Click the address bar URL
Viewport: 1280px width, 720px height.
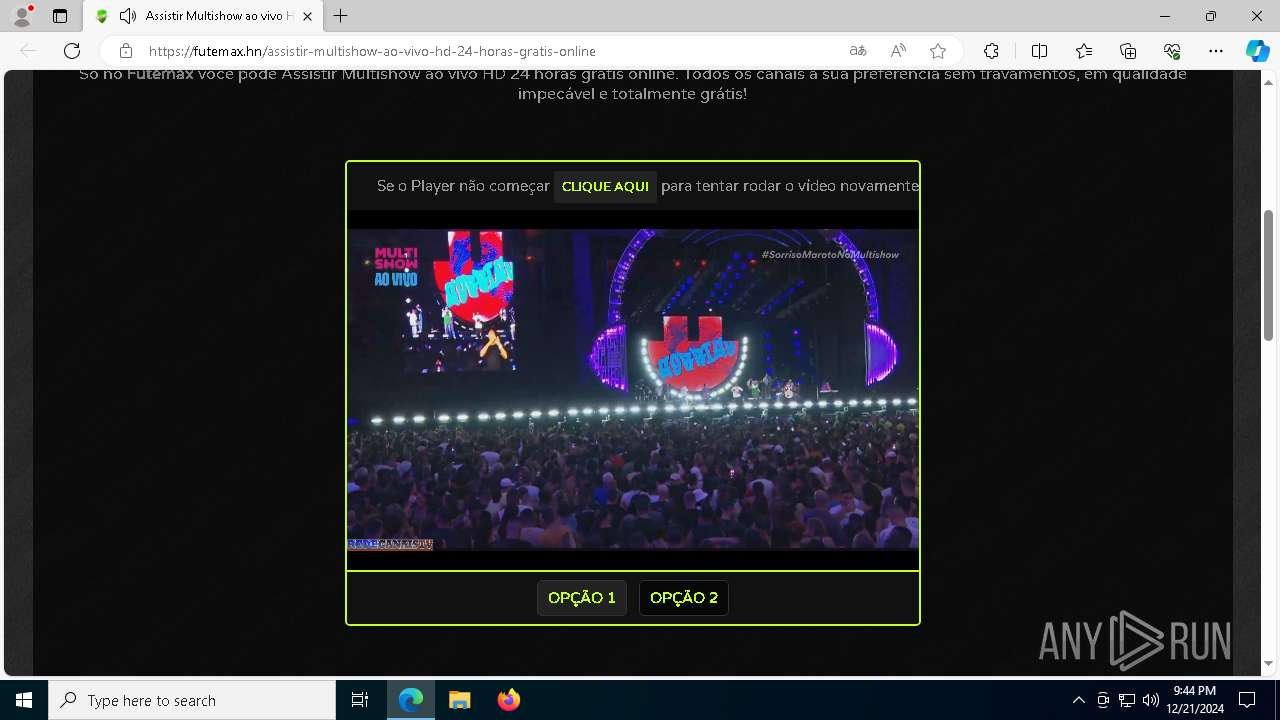click(372, 51)
